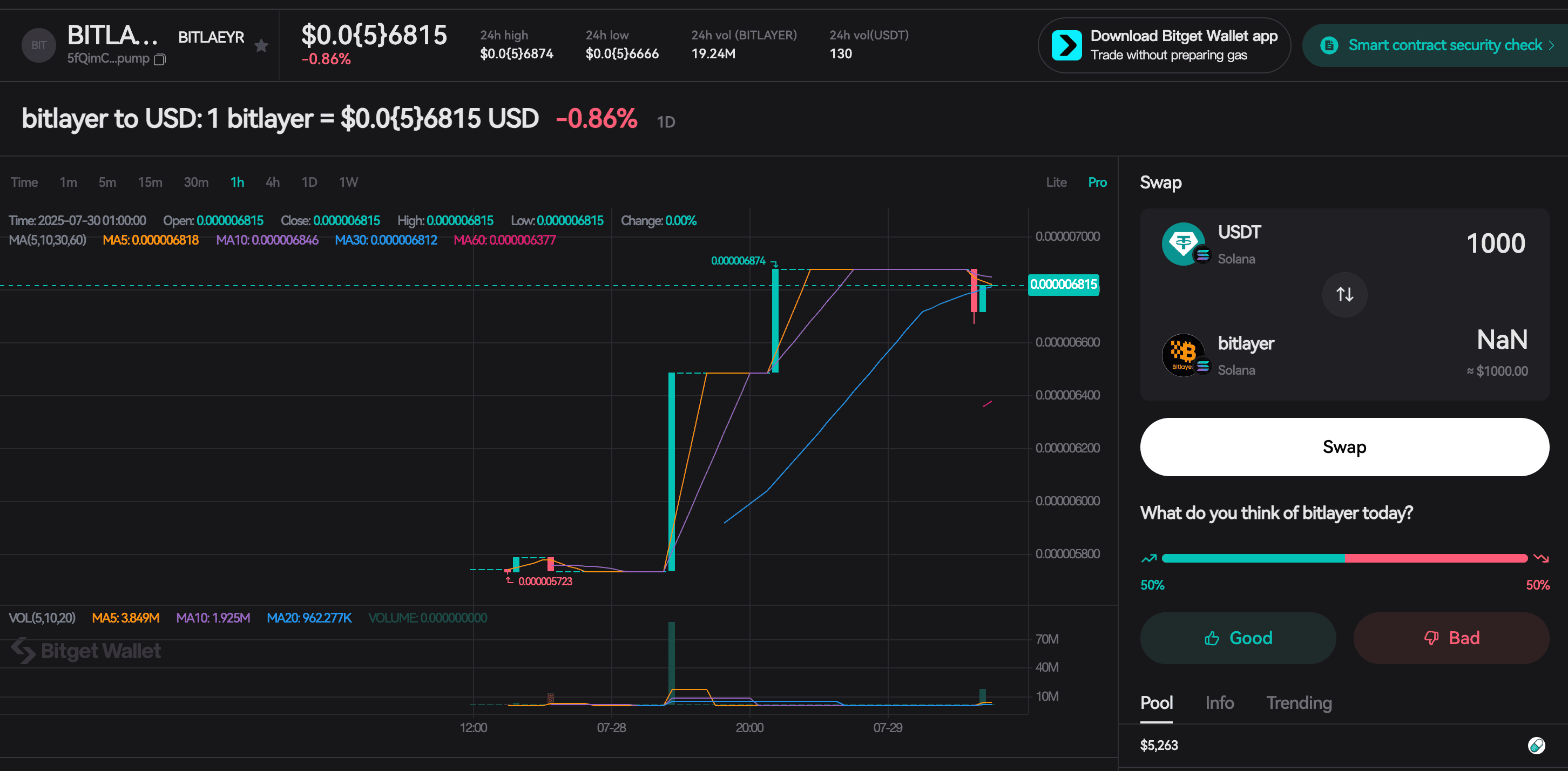The width and height of the screenshot is (1568, 771).
Task: Vote Good on bitlayer sentiment
Action: 1238,638
